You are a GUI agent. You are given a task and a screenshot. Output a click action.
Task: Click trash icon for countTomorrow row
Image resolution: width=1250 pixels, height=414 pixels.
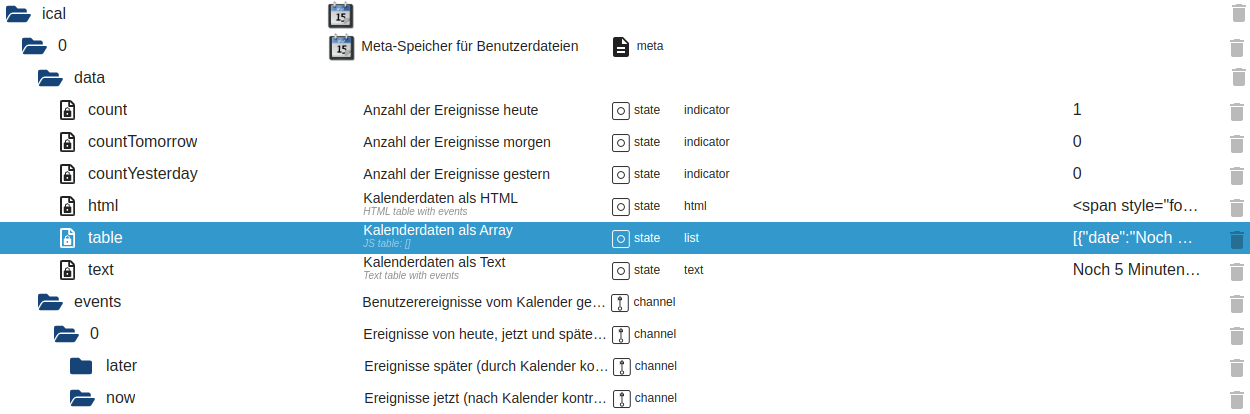click(1236, 142)
